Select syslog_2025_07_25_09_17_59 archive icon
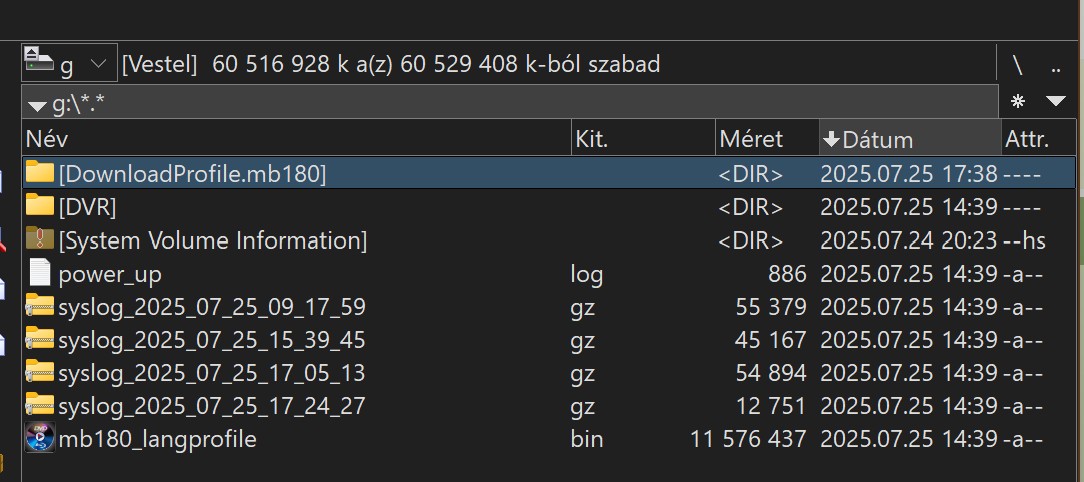1084x482 pixels. 39,306
